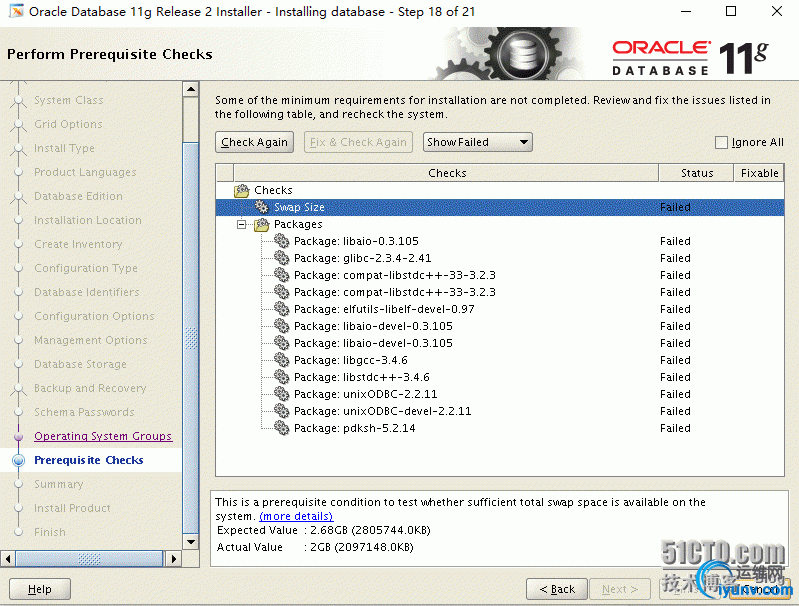Click Failed status of Swap Size row

tap(675, 207)
